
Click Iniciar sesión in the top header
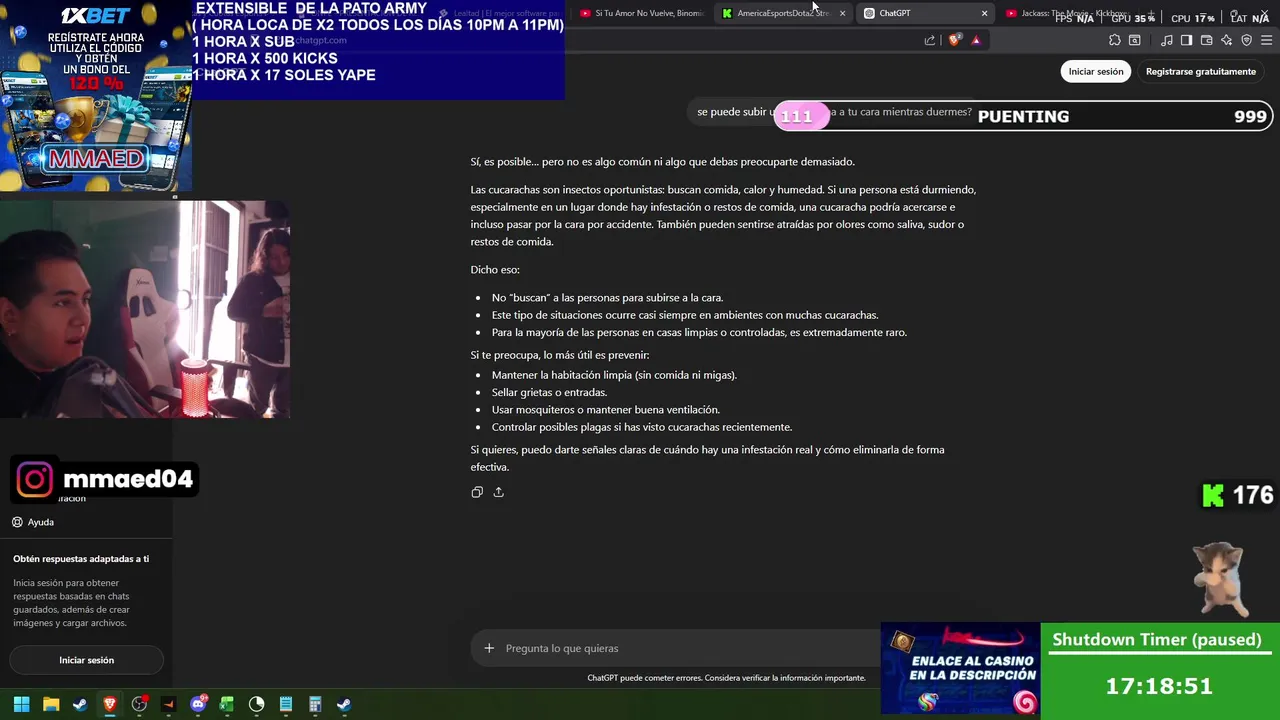[1096, 71]
